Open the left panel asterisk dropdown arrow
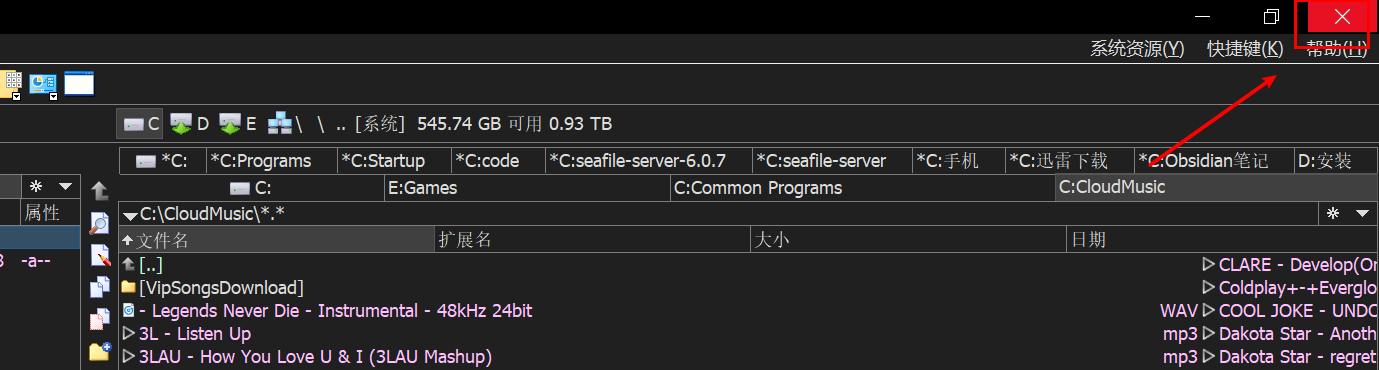 click(x=66, y=187)
